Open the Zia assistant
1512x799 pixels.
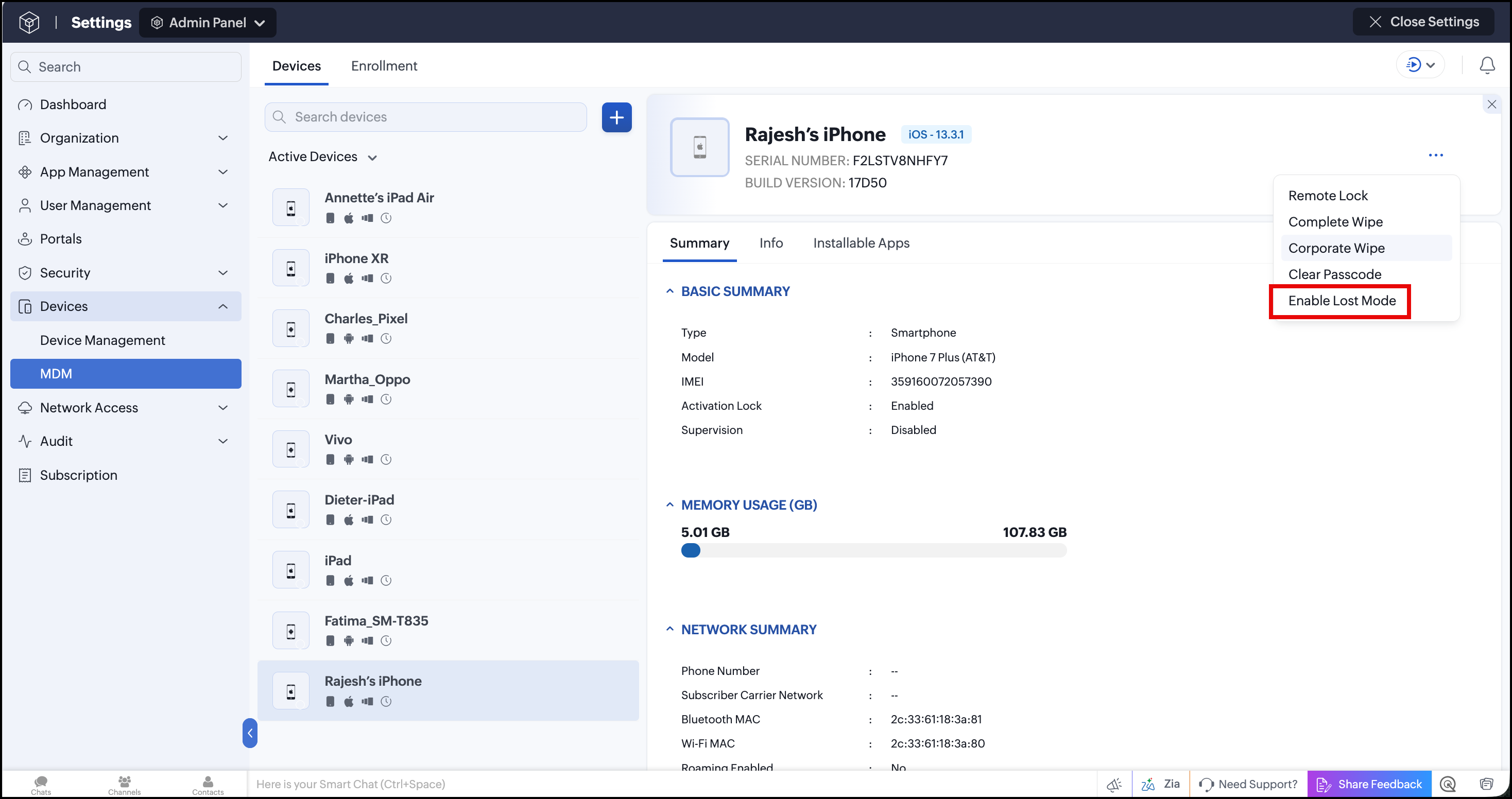[1160, 785]
